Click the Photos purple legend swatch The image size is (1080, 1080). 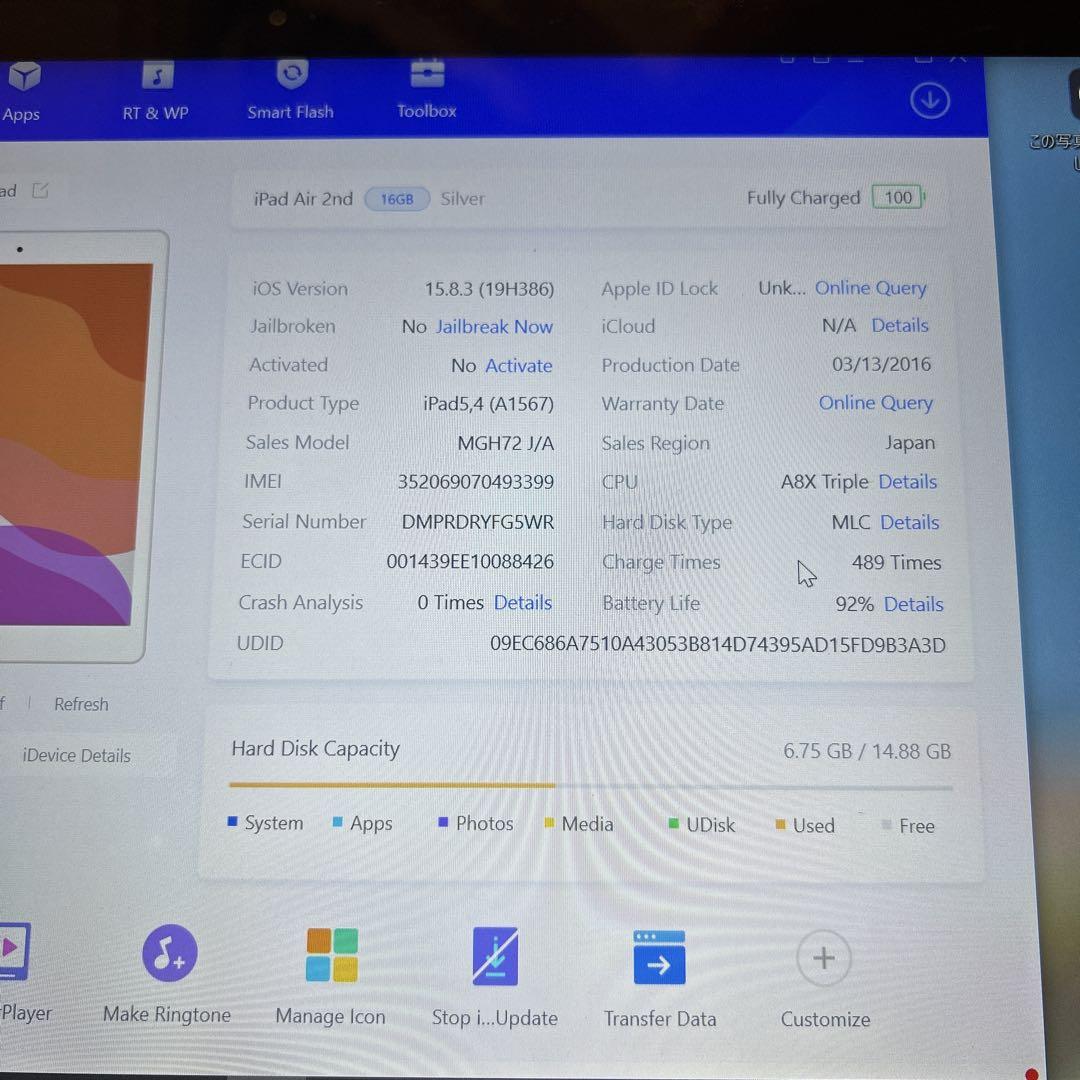[x=444, y=822]
